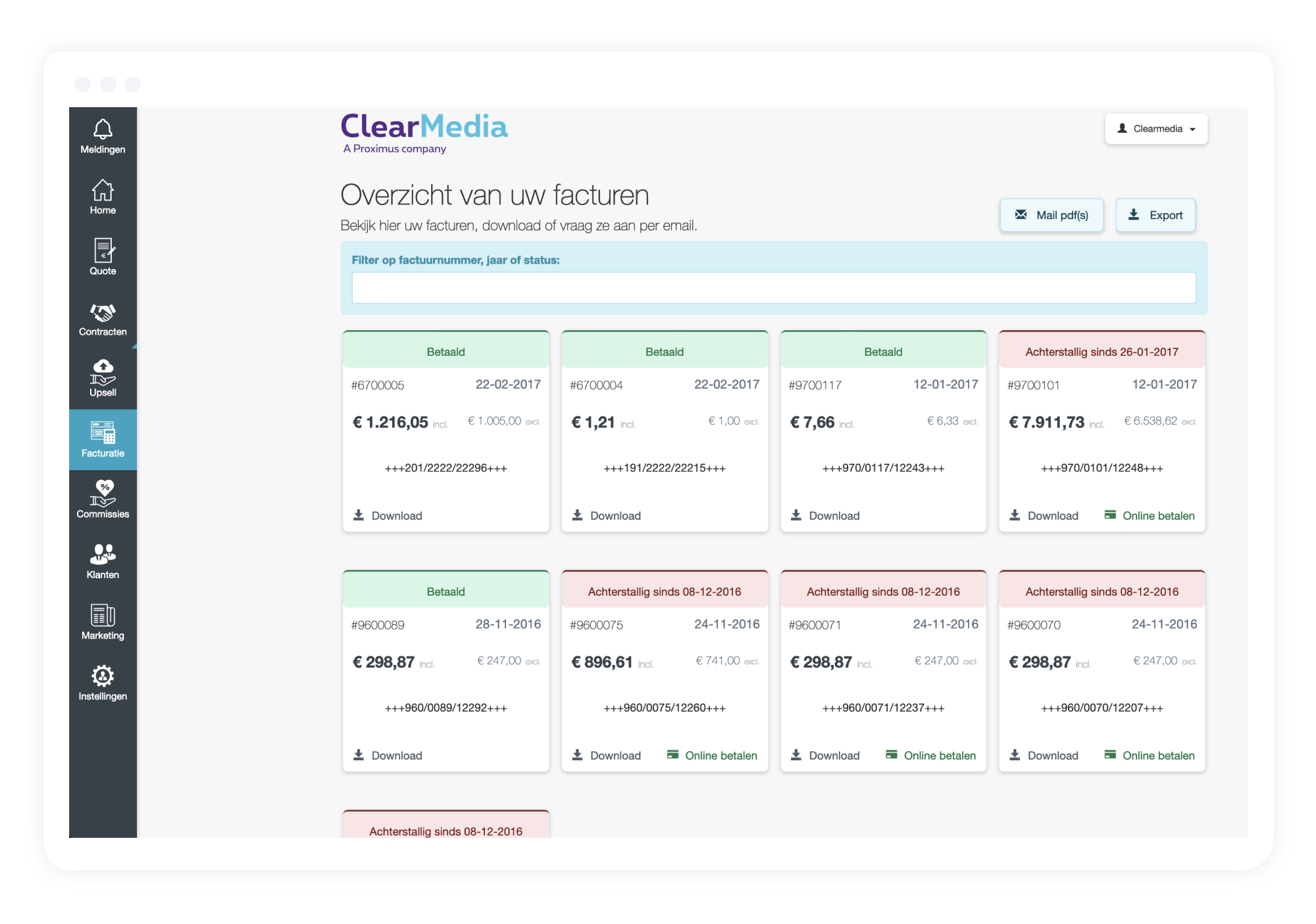The width and height of the screenshot is (1316, 924).
Task: Click Betaald header of invoice #9600089
Action: point(446,591)
